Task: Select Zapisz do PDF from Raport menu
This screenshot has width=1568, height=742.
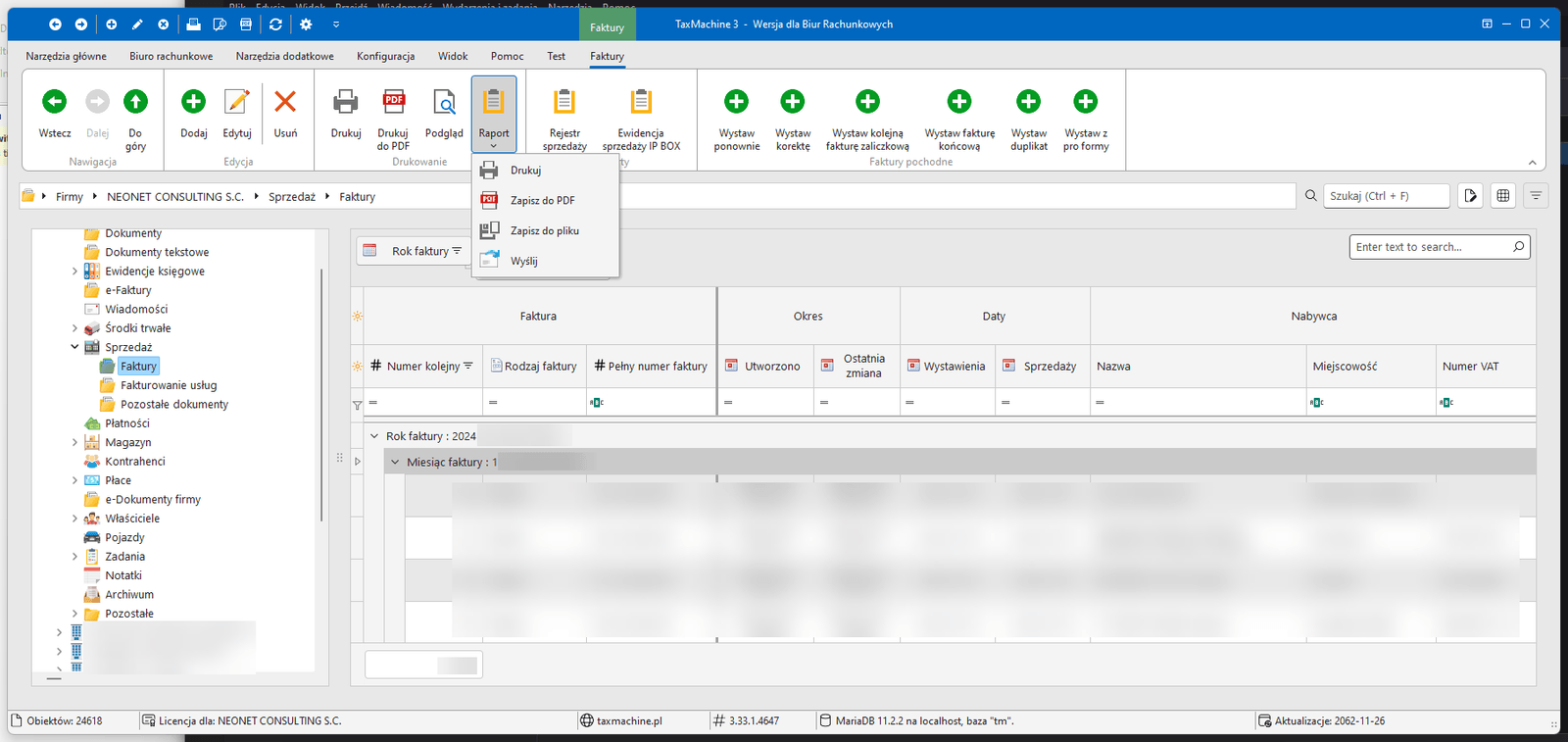Action: tap(542, 201)
